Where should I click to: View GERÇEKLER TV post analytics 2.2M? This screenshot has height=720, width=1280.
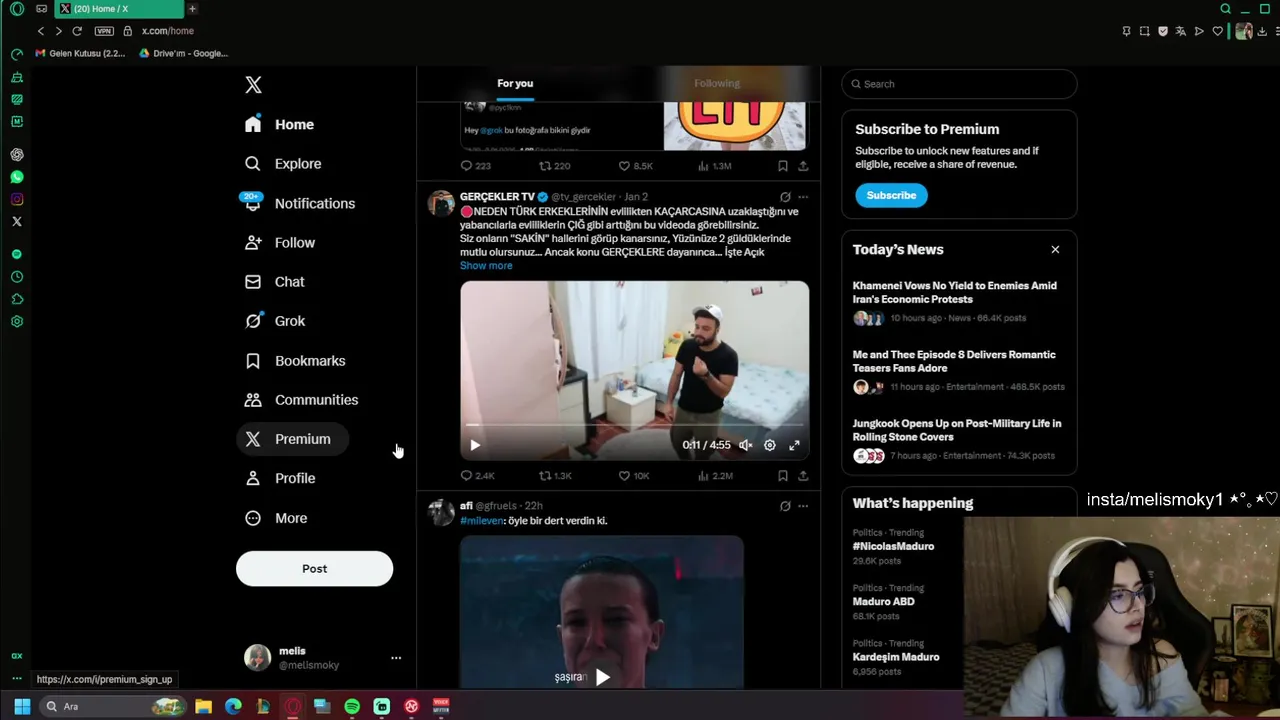pyautogui.click(x=714, y=476)
